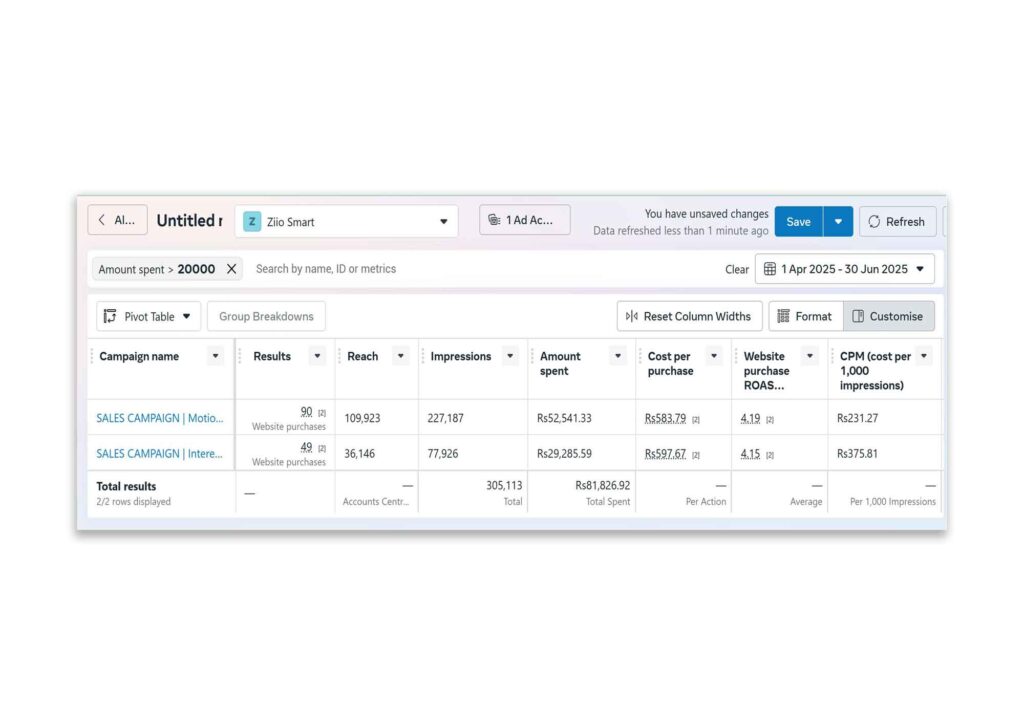
Task: Click the Rs597.67 cost per purchase value
Action: (665, 453)
